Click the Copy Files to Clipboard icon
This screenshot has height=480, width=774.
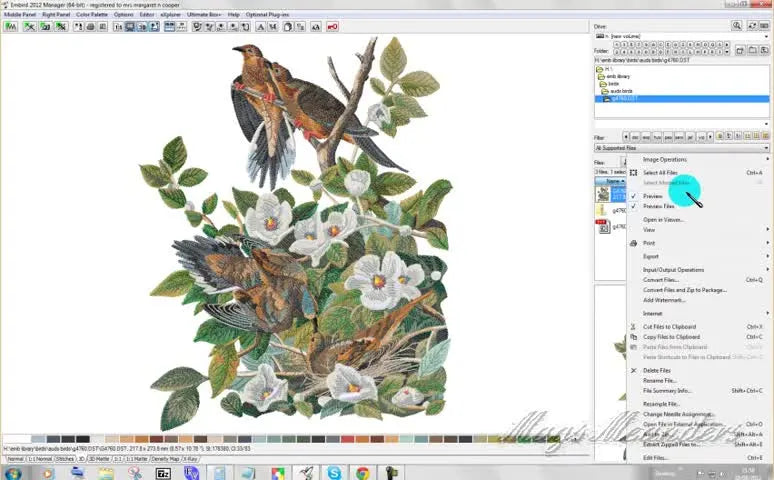(633, 337)
